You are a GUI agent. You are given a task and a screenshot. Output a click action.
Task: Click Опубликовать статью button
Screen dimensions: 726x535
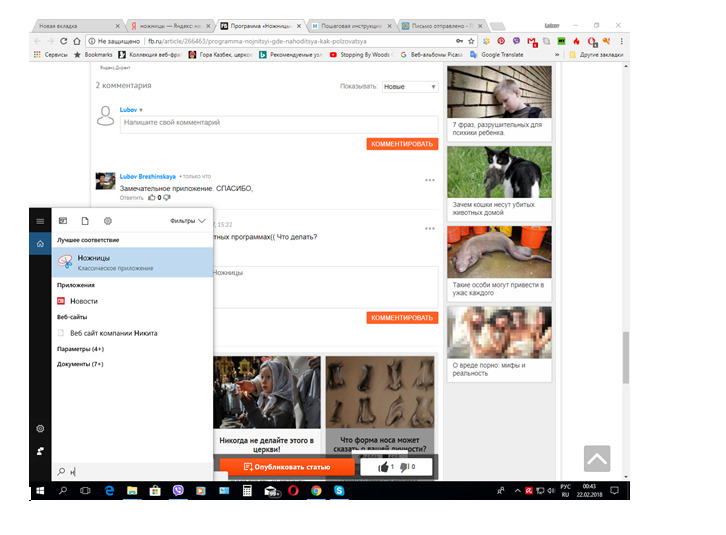click(287, 467)
